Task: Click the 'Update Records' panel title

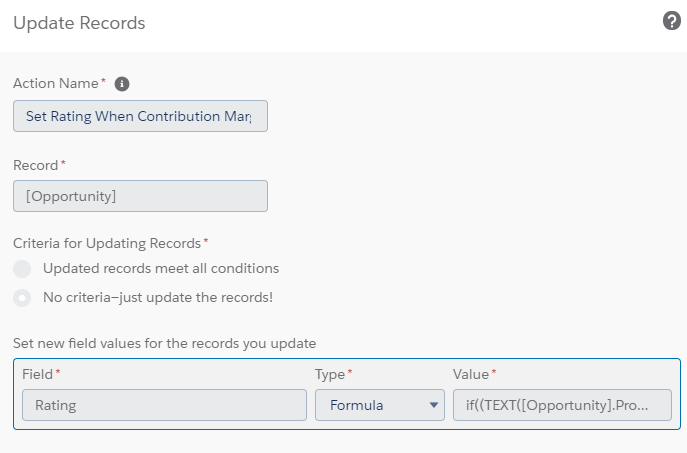Action: [79, 23]
